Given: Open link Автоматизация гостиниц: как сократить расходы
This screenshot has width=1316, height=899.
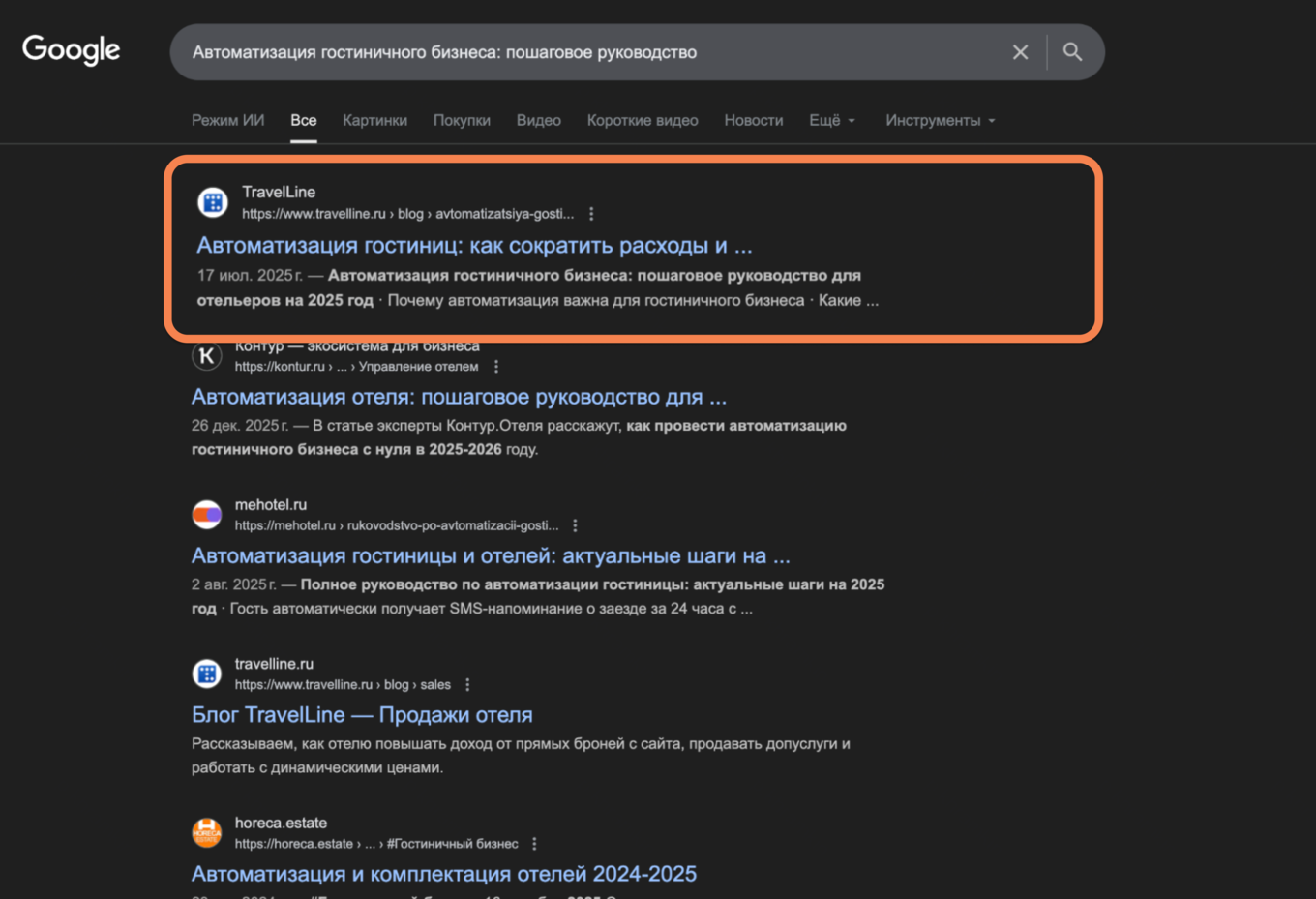Looking at the screenshot, I should 474,246.
